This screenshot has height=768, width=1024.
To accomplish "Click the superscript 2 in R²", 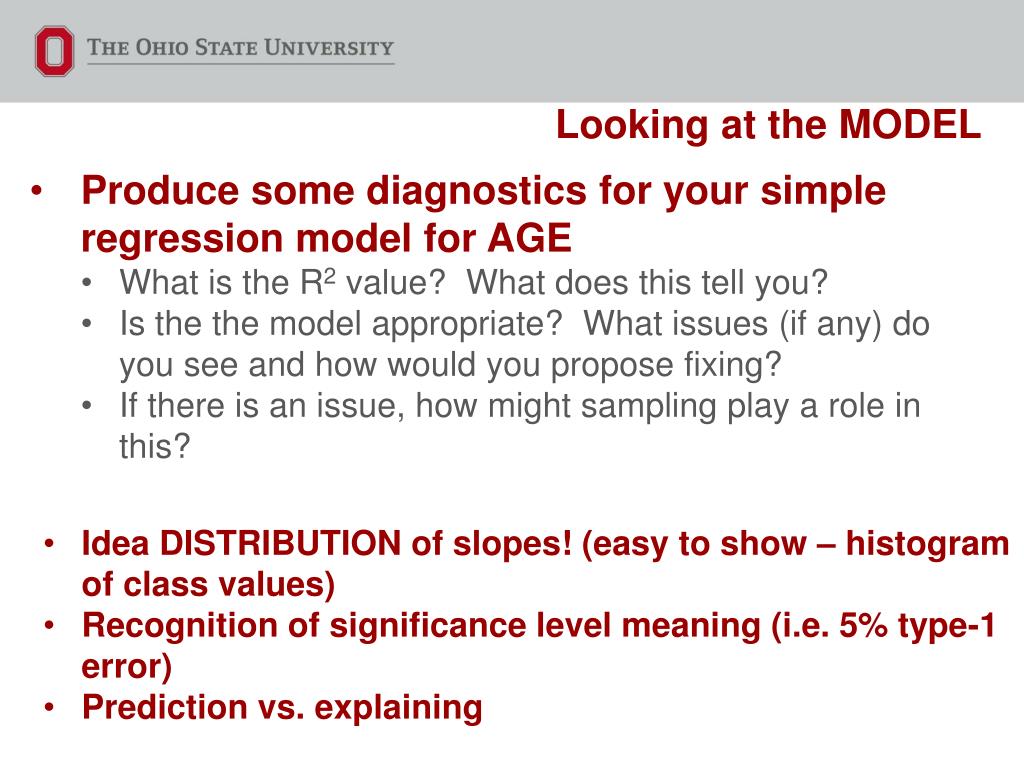I will point(330,276).
